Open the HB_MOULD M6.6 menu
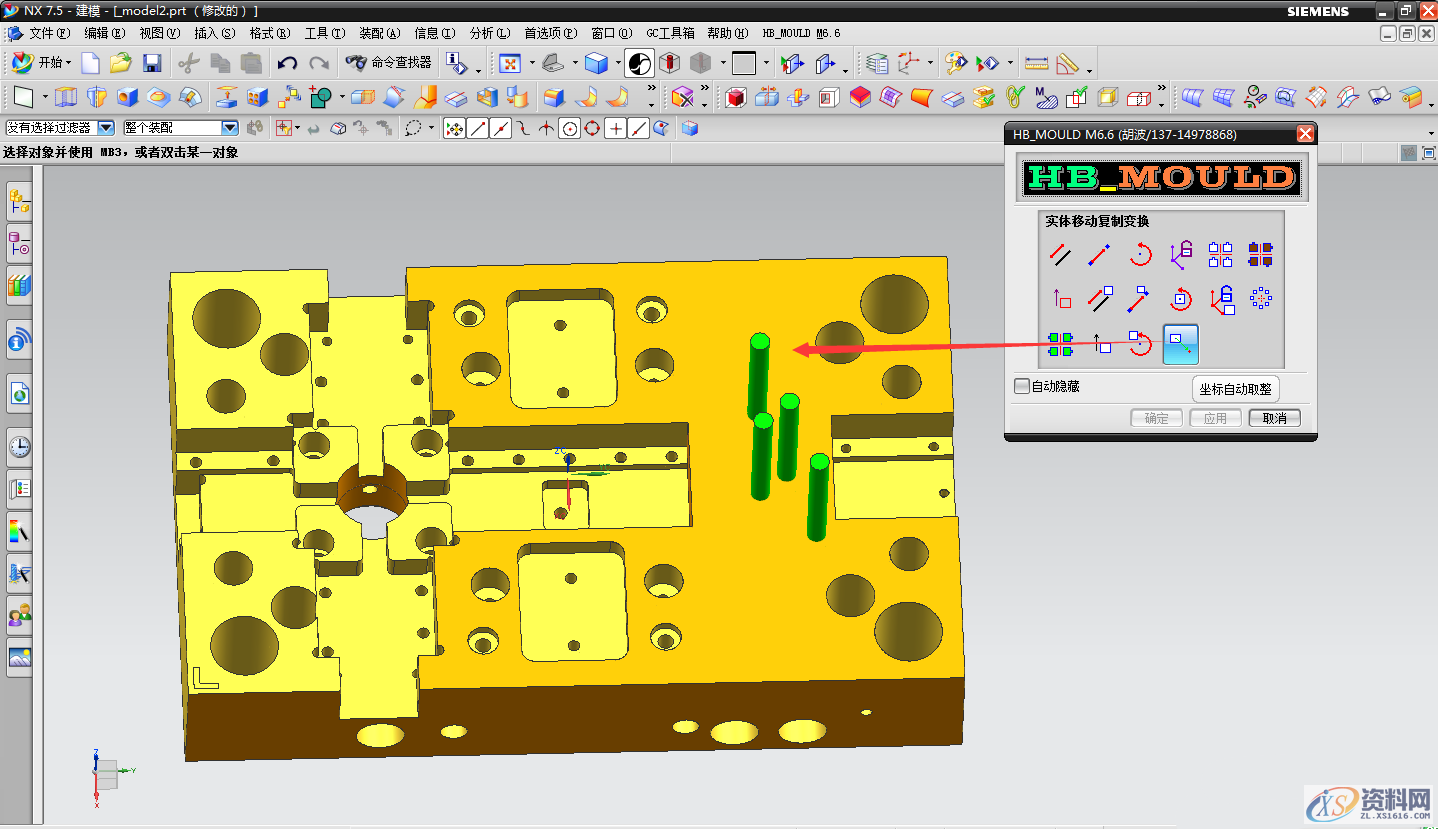The height and width of the screenshot is (829, 1438). tap(801, 33)
